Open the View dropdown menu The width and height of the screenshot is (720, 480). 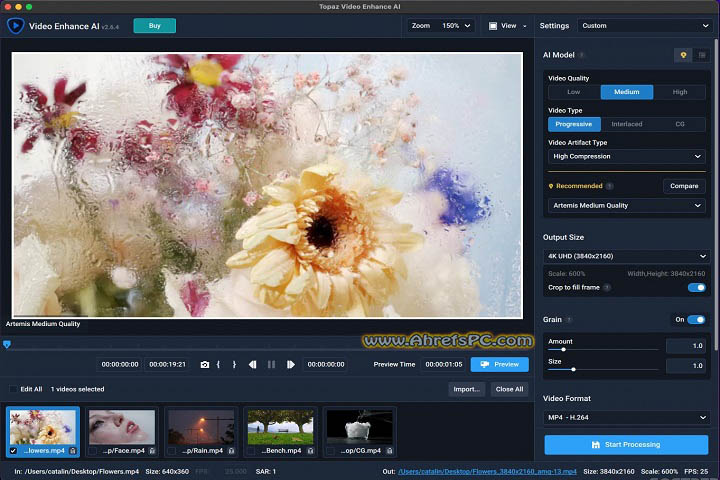tap(508, 26)
